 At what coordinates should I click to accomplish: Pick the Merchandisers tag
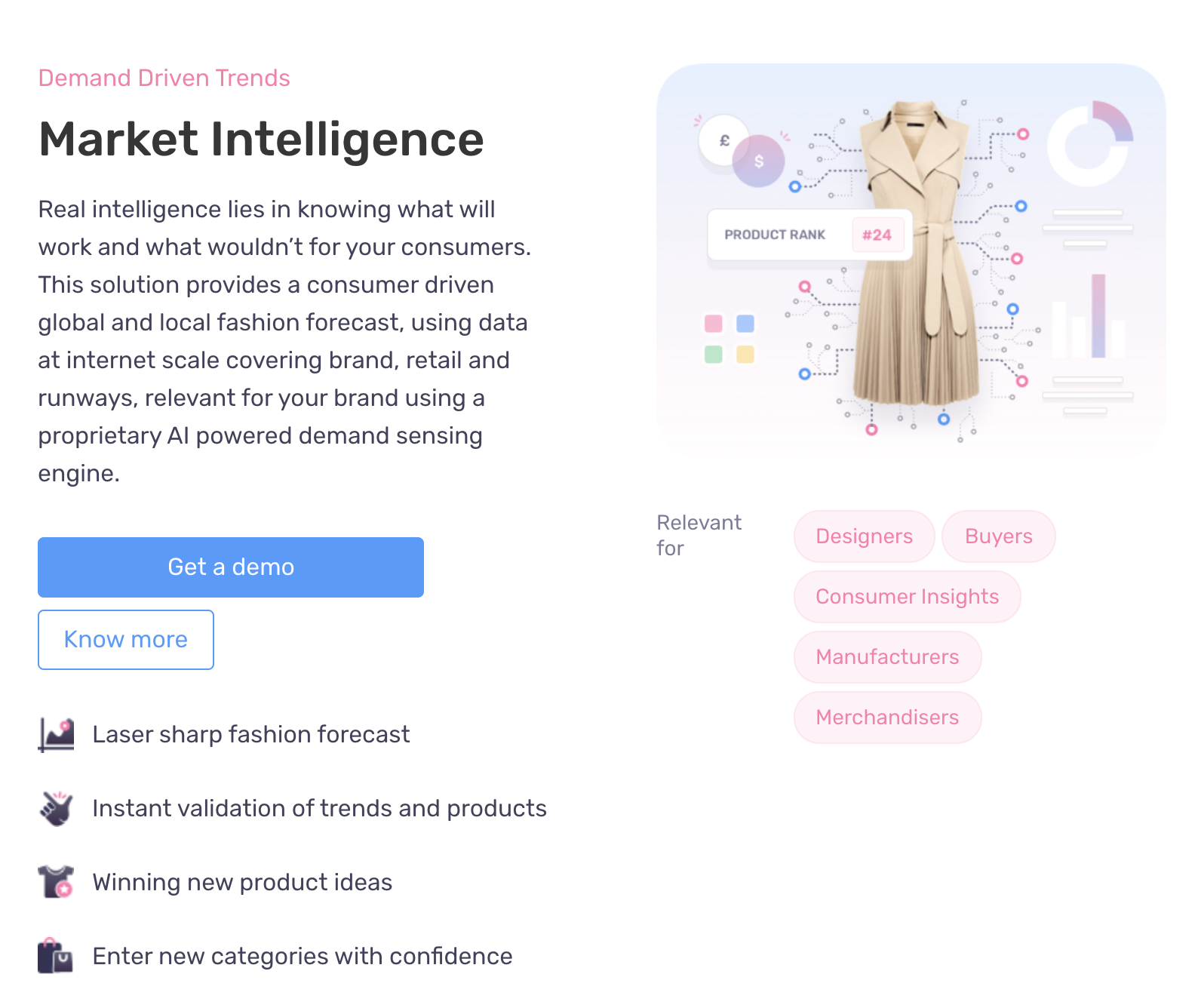[x=888, y=718]
